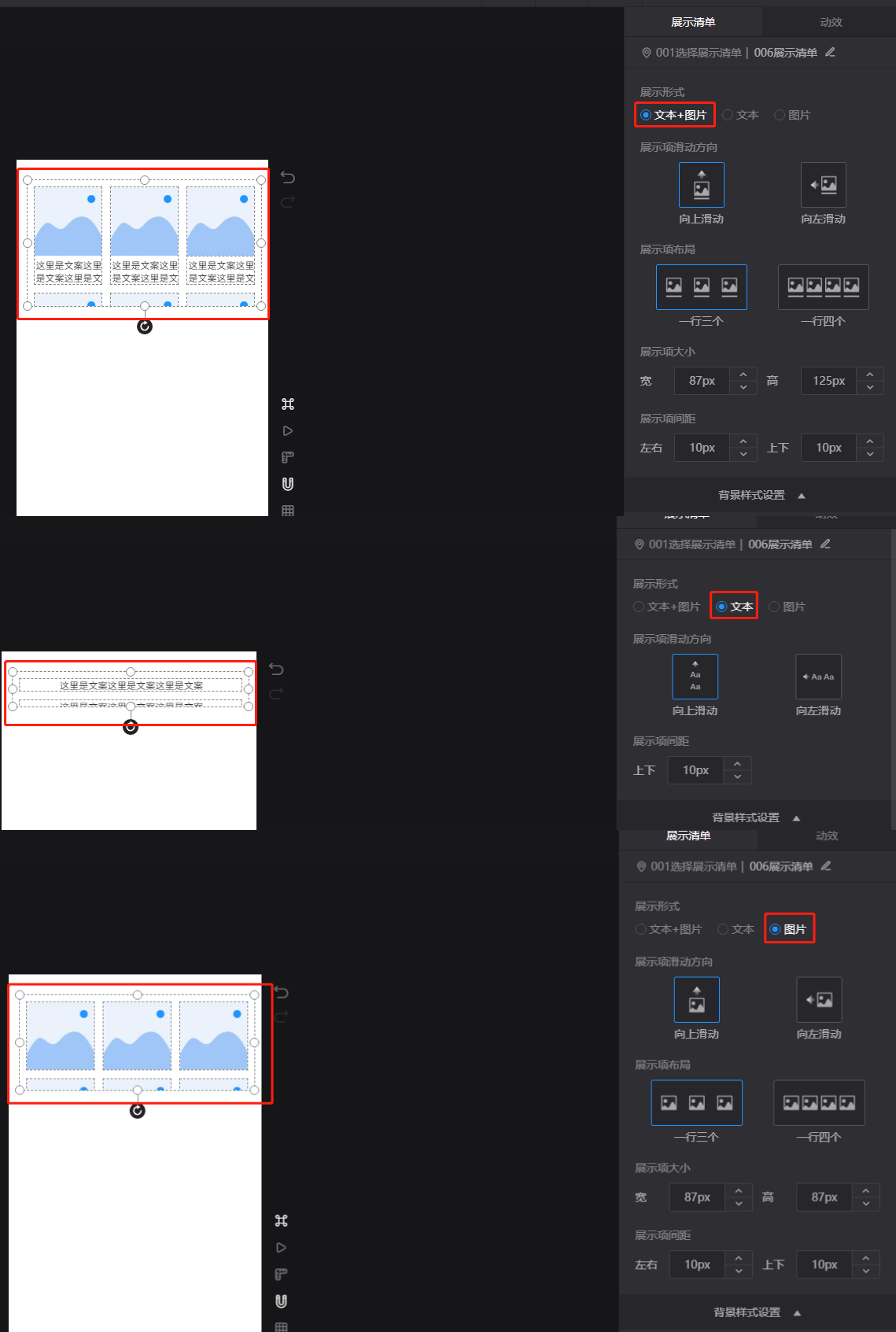896x1332 pixels.
Task: Pick 一行四个 layout in the bottom 图片 panel
Action: click(x=819, y=1103)
